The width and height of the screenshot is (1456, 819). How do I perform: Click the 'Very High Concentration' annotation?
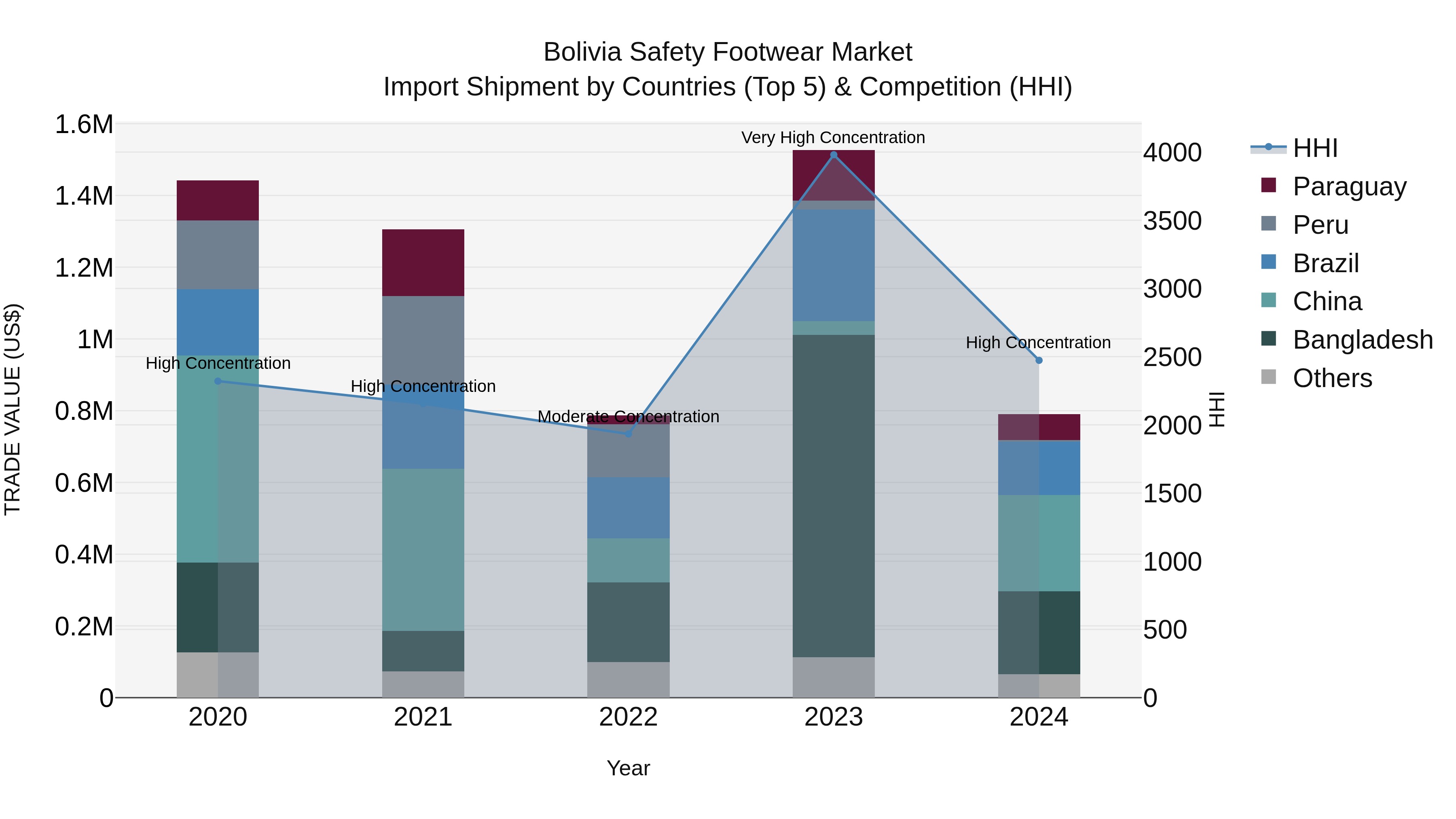[833, 138]
